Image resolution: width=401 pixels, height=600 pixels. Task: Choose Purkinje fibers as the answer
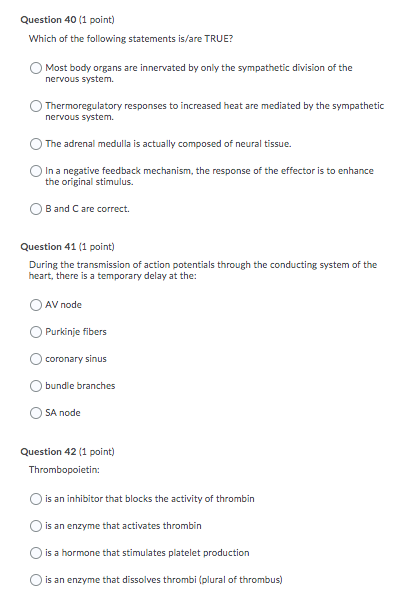point(36,332)
